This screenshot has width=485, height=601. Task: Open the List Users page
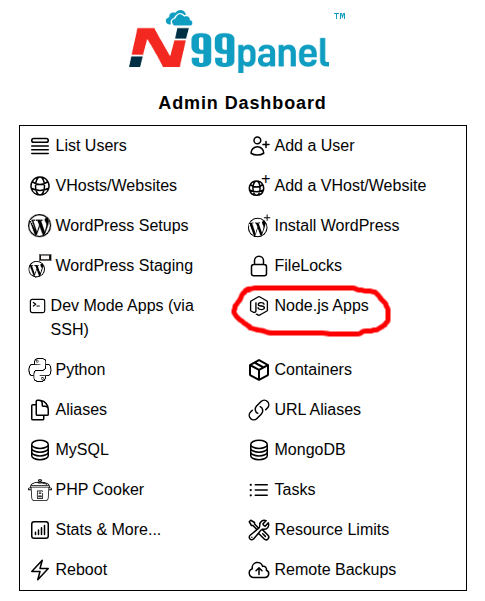[x=91, y=146]
